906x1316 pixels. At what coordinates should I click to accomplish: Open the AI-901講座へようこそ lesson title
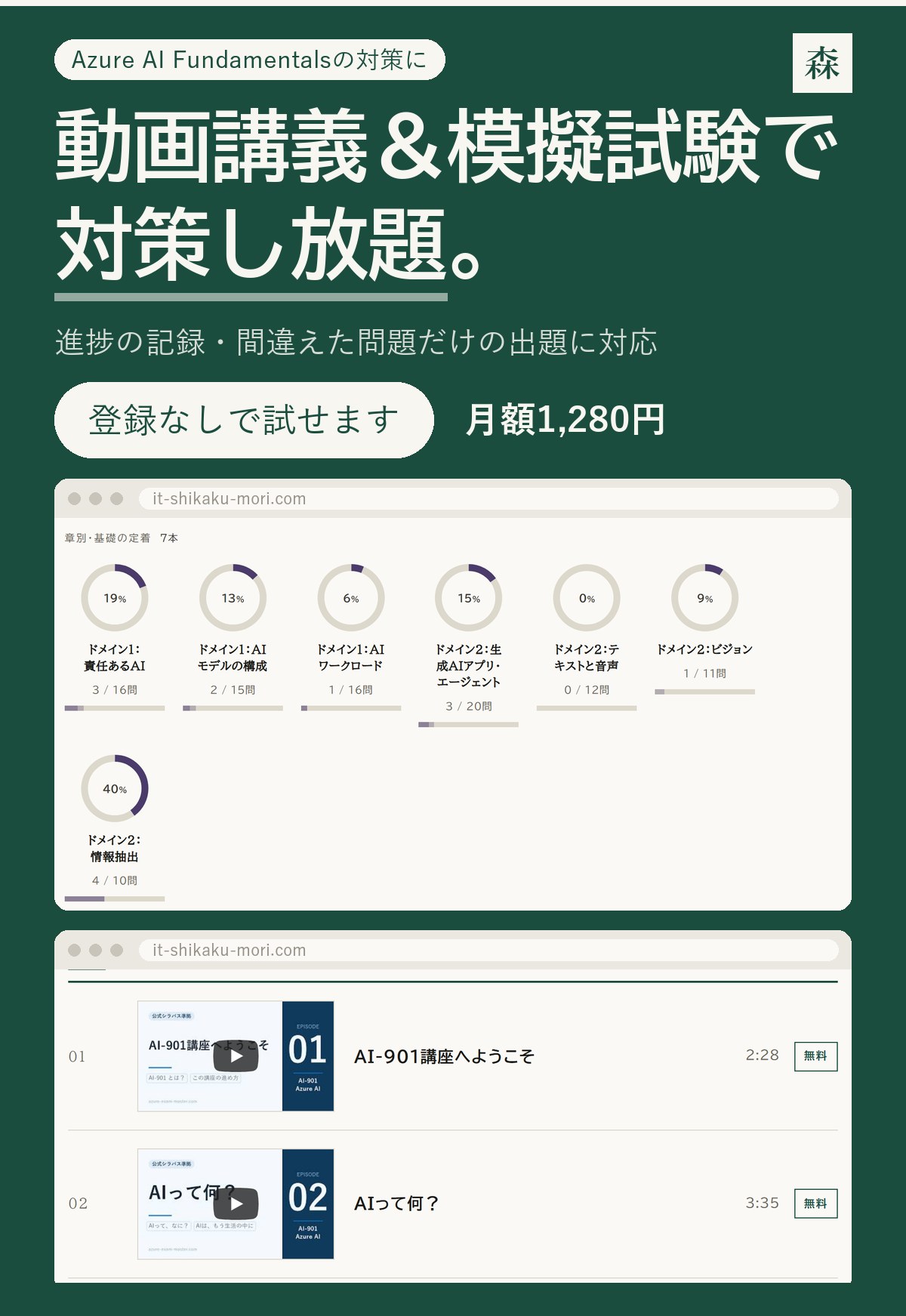(444, 1056)
